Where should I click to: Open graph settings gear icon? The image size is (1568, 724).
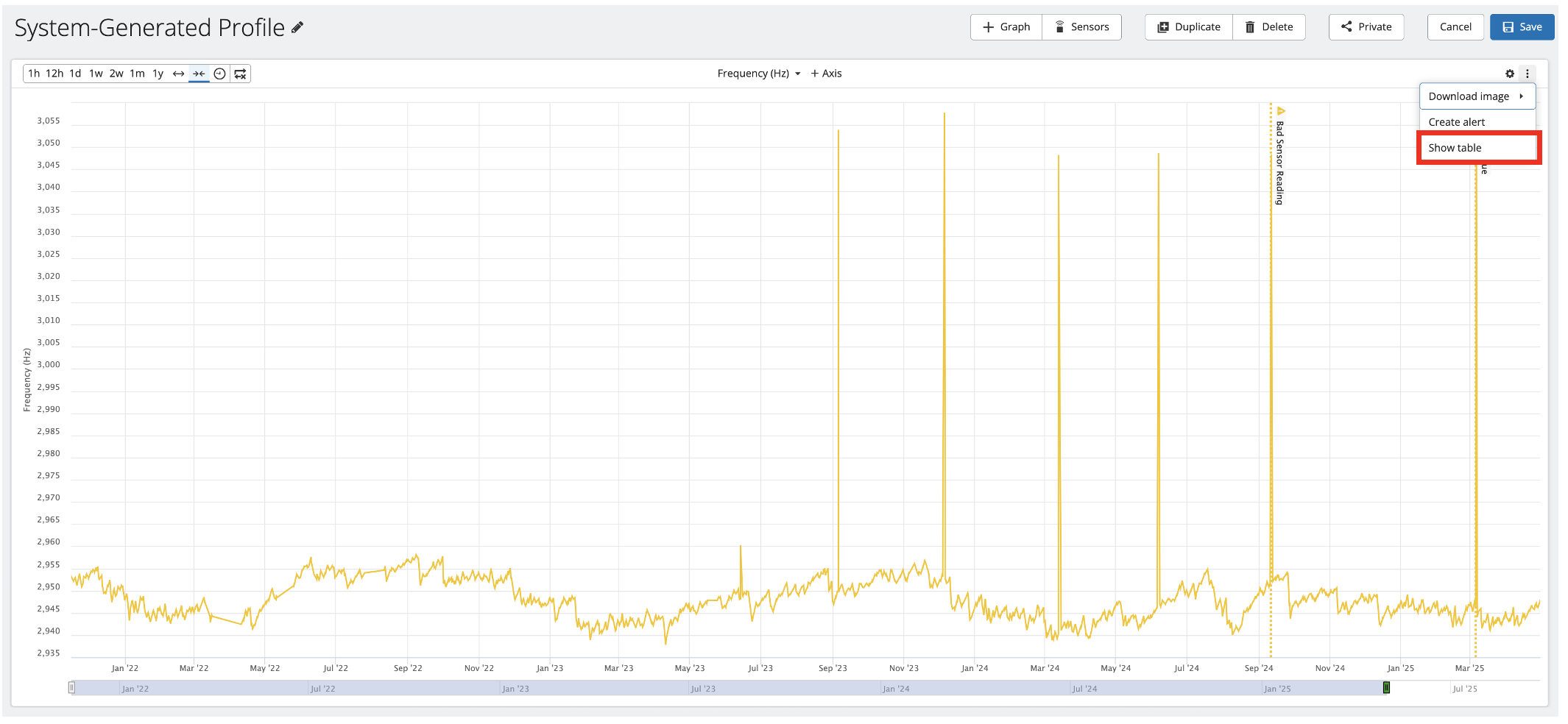[x=1510, y=74]
